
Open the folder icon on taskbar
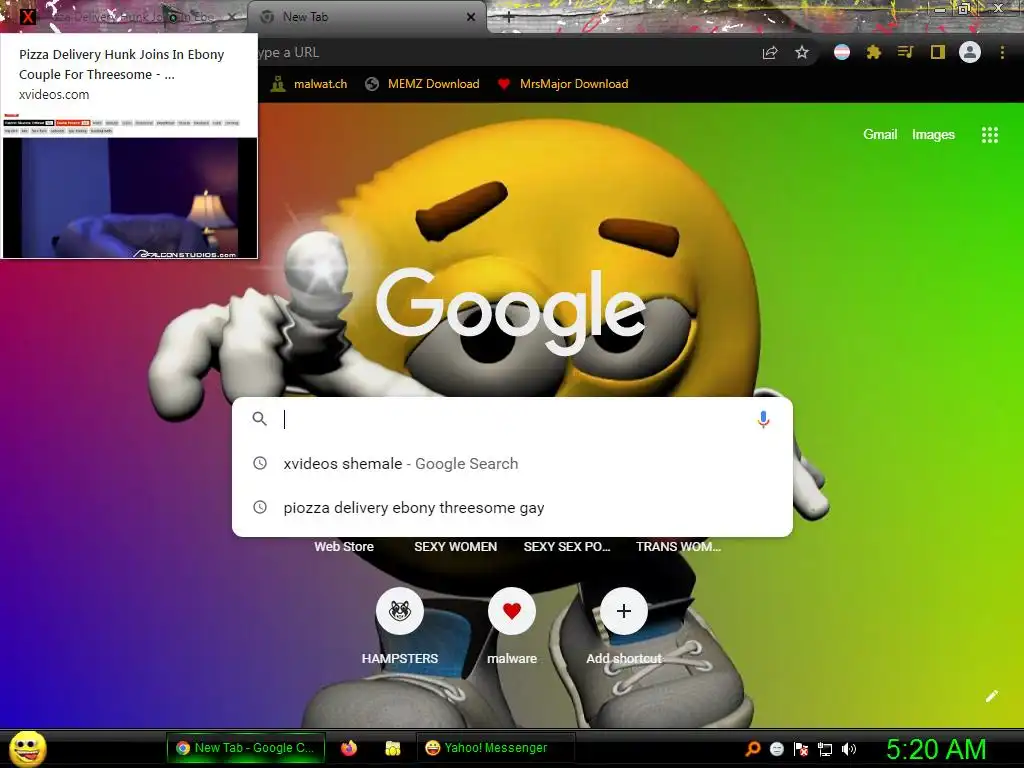click(x=392, y=748)
